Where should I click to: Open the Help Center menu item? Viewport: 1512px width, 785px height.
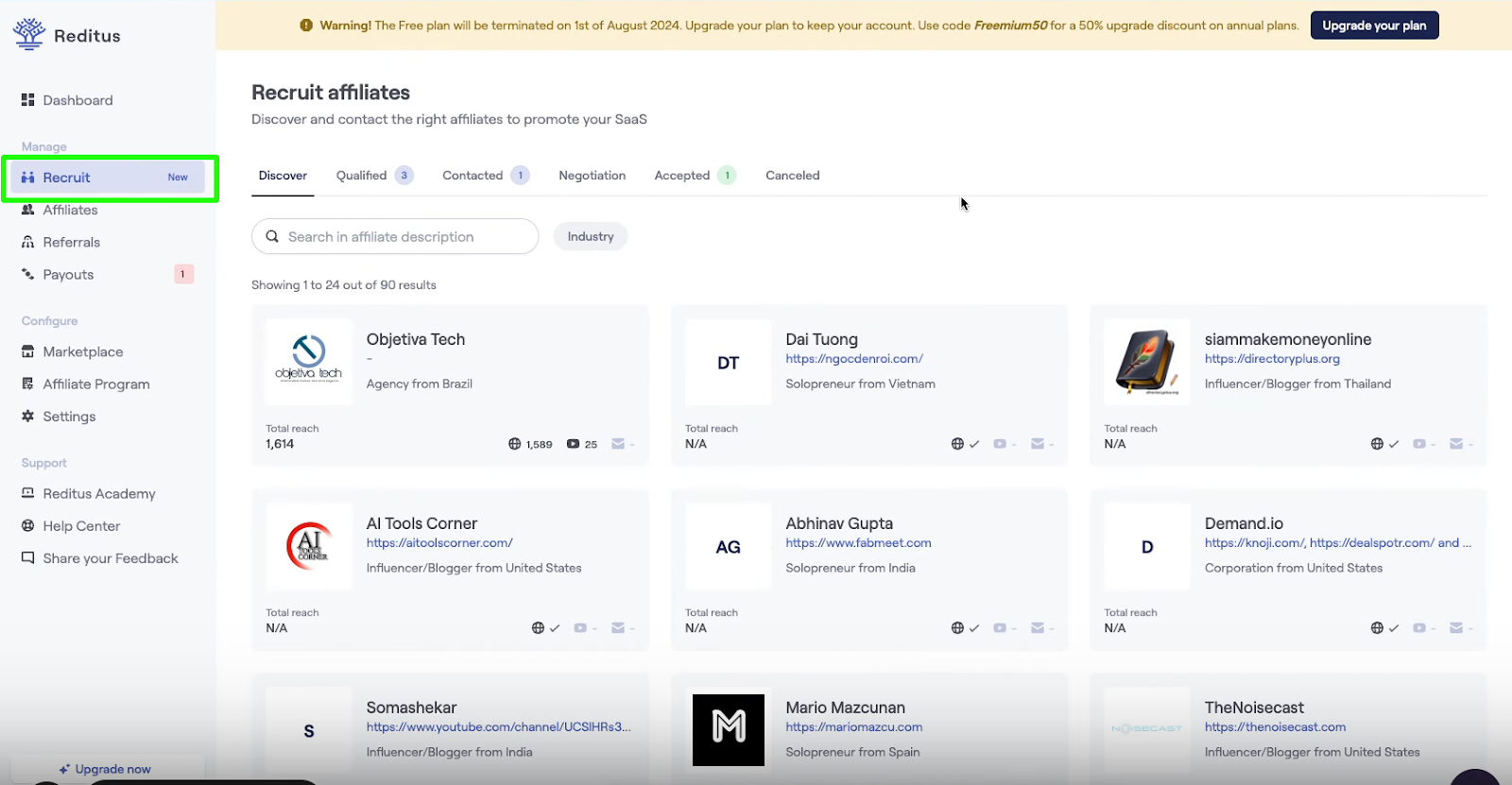click(x=109, y=525)
